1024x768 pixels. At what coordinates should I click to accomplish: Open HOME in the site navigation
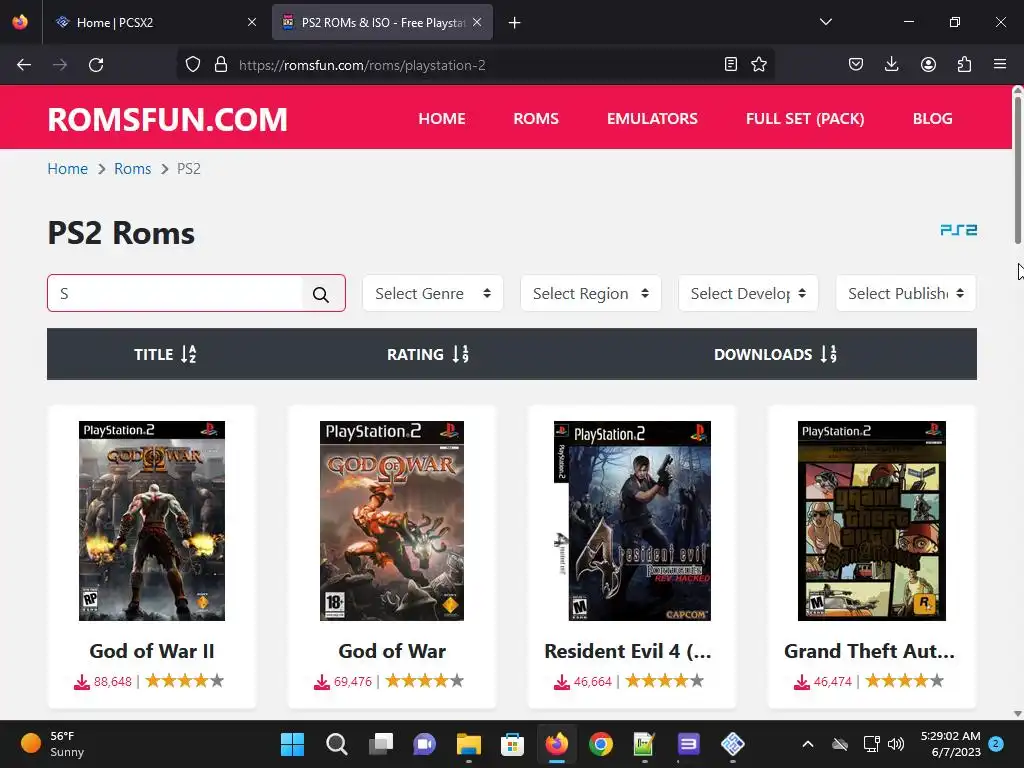[x=442, y=118]
